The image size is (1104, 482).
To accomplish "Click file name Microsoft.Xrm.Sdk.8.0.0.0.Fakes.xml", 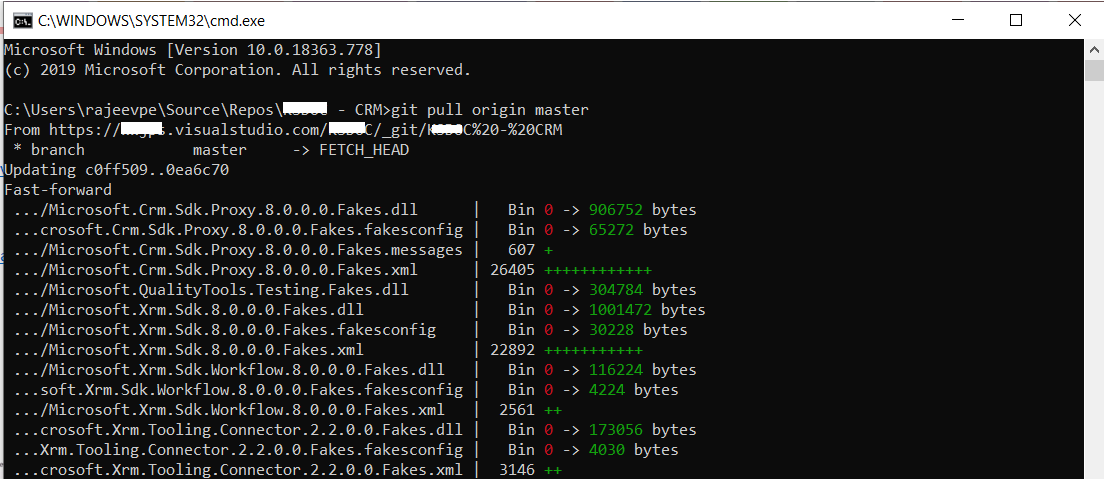I will 188,350.
